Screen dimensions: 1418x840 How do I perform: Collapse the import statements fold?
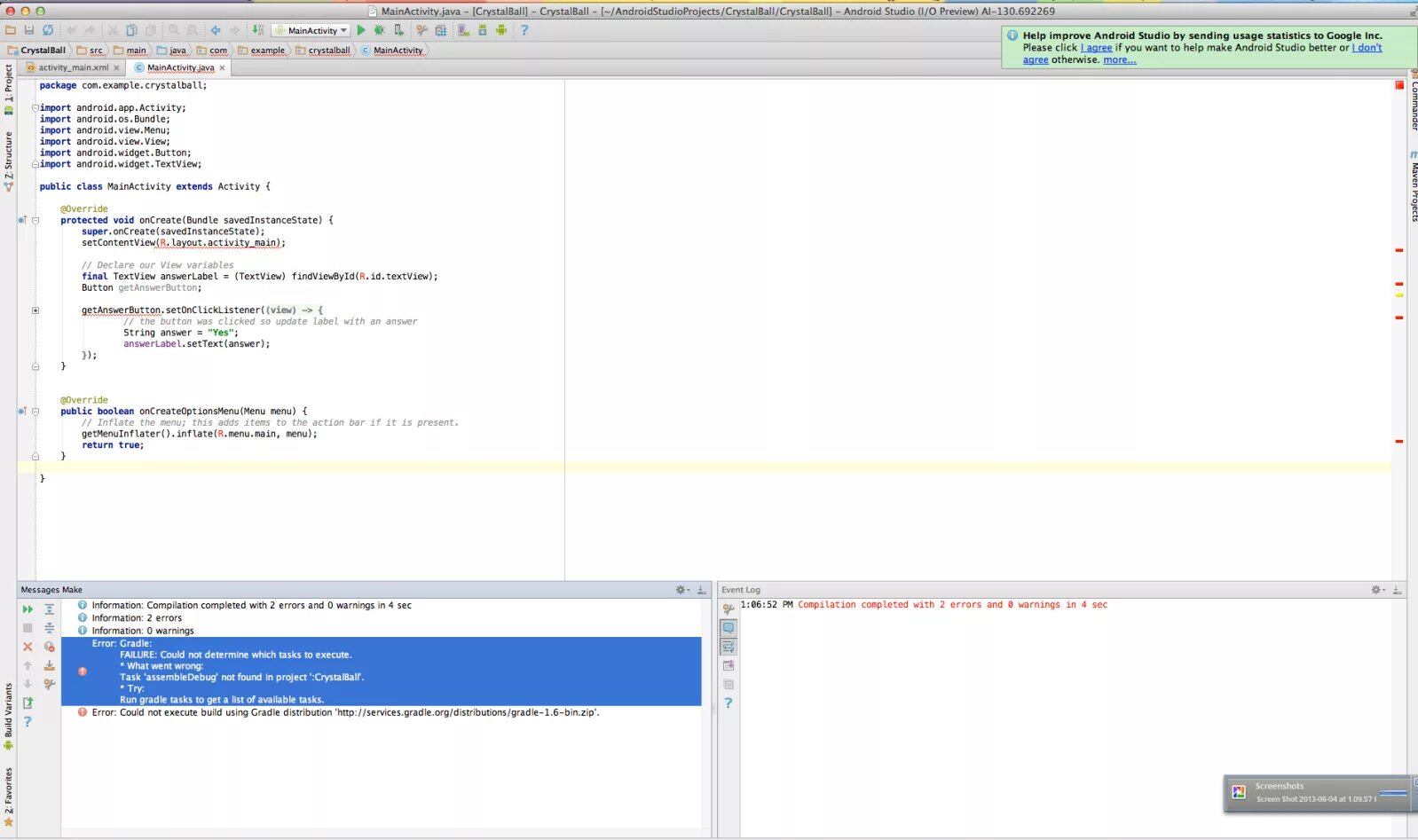click(35, 108)
